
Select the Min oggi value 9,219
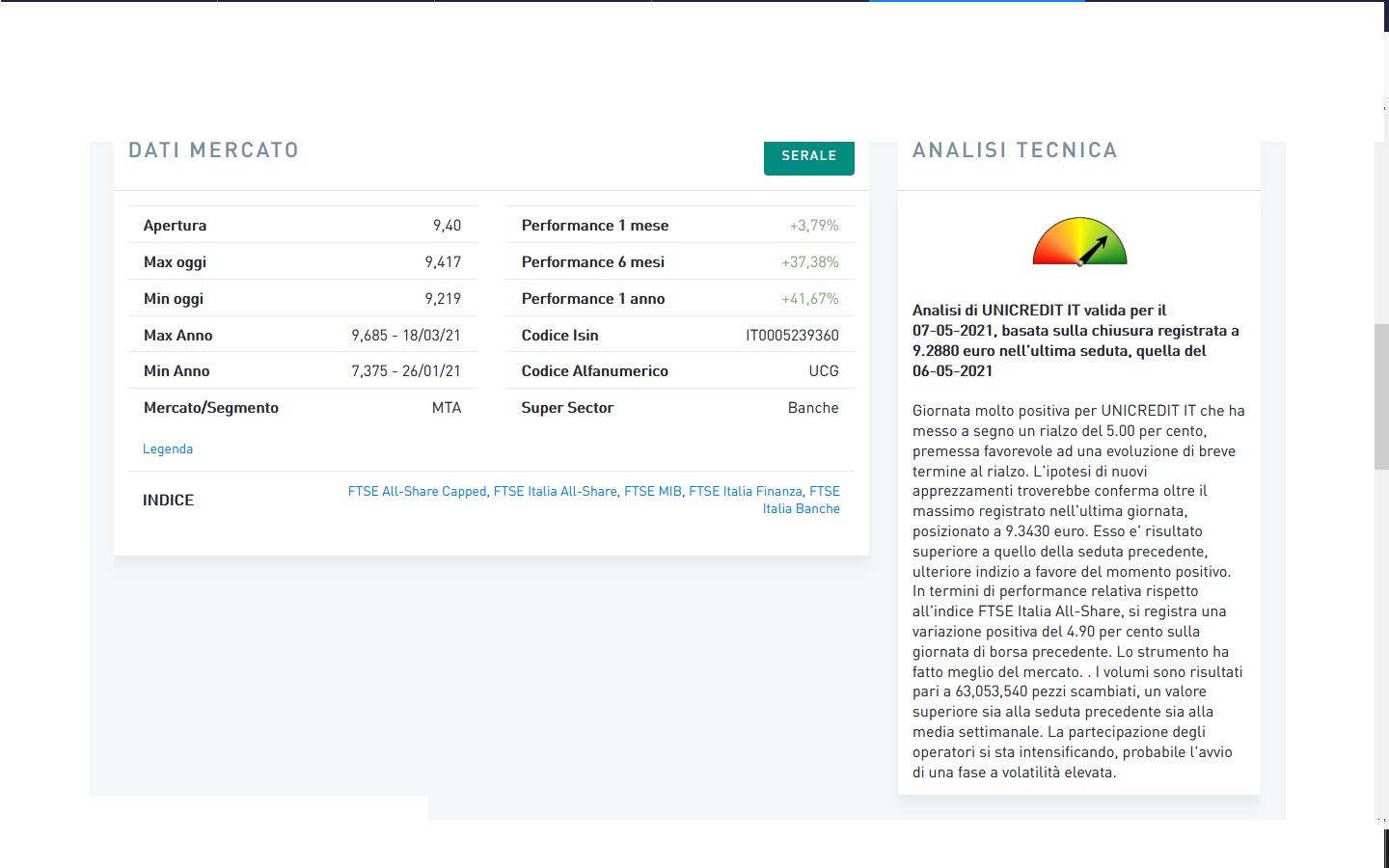point(443,299)
